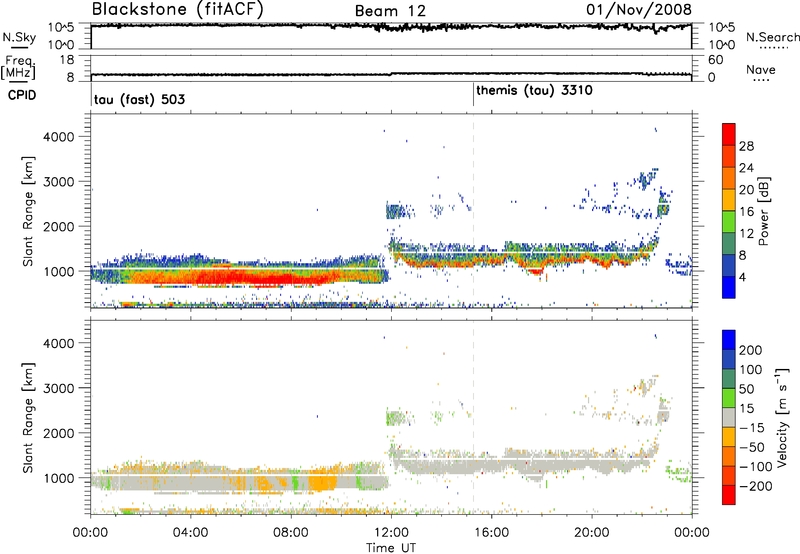Click the "Power [dB]" colorbar title
This screenshot has width=800, height=554.
pos(763,211)
